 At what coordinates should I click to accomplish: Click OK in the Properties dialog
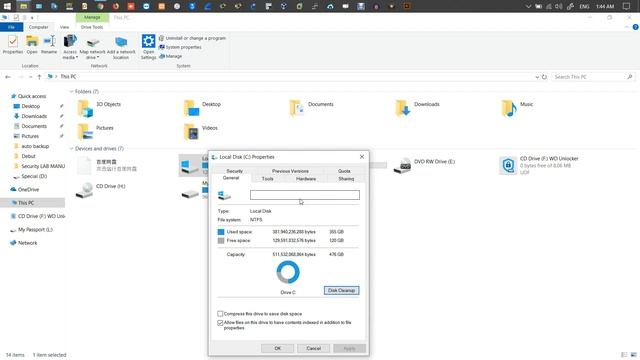tap(278, 348)
